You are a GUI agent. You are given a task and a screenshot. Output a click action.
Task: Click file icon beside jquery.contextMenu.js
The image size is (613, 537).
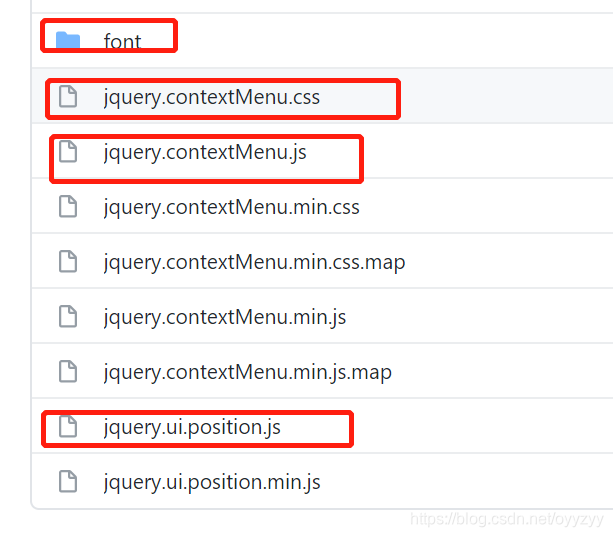68,151
